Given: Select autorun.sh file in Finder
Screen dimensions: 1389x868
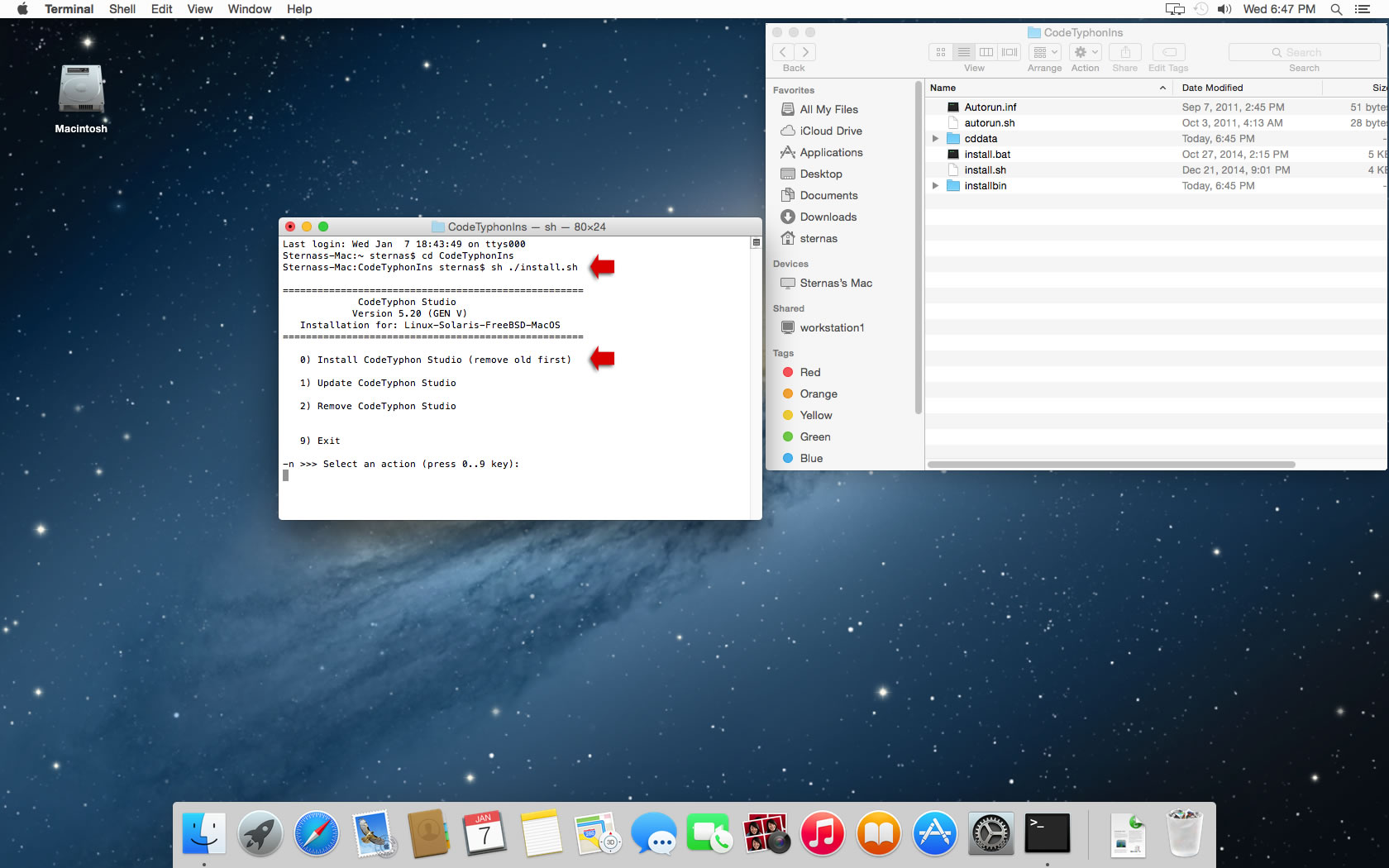Looking at the screenshot, I should tap(989, 123).
